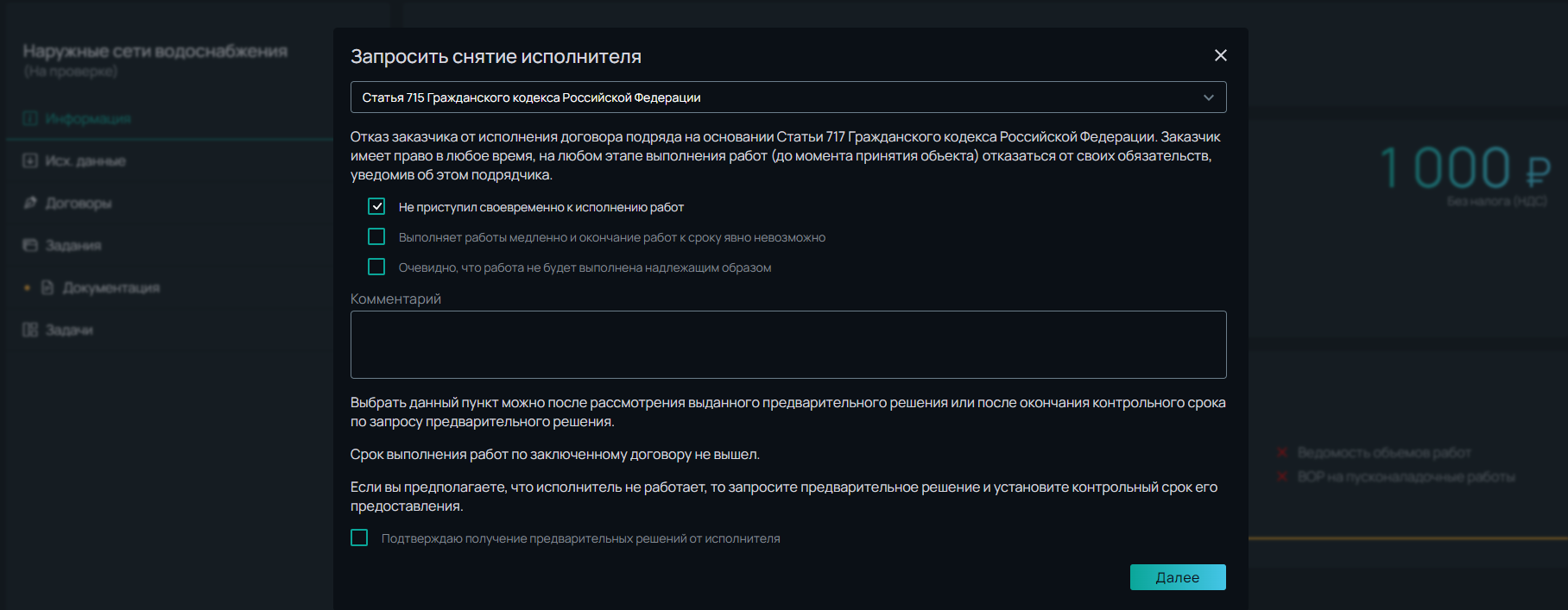Click 'ВОР на пусконаладочные работы' background item
The image size is (1568, 610).
click(x=1406, y=476)
